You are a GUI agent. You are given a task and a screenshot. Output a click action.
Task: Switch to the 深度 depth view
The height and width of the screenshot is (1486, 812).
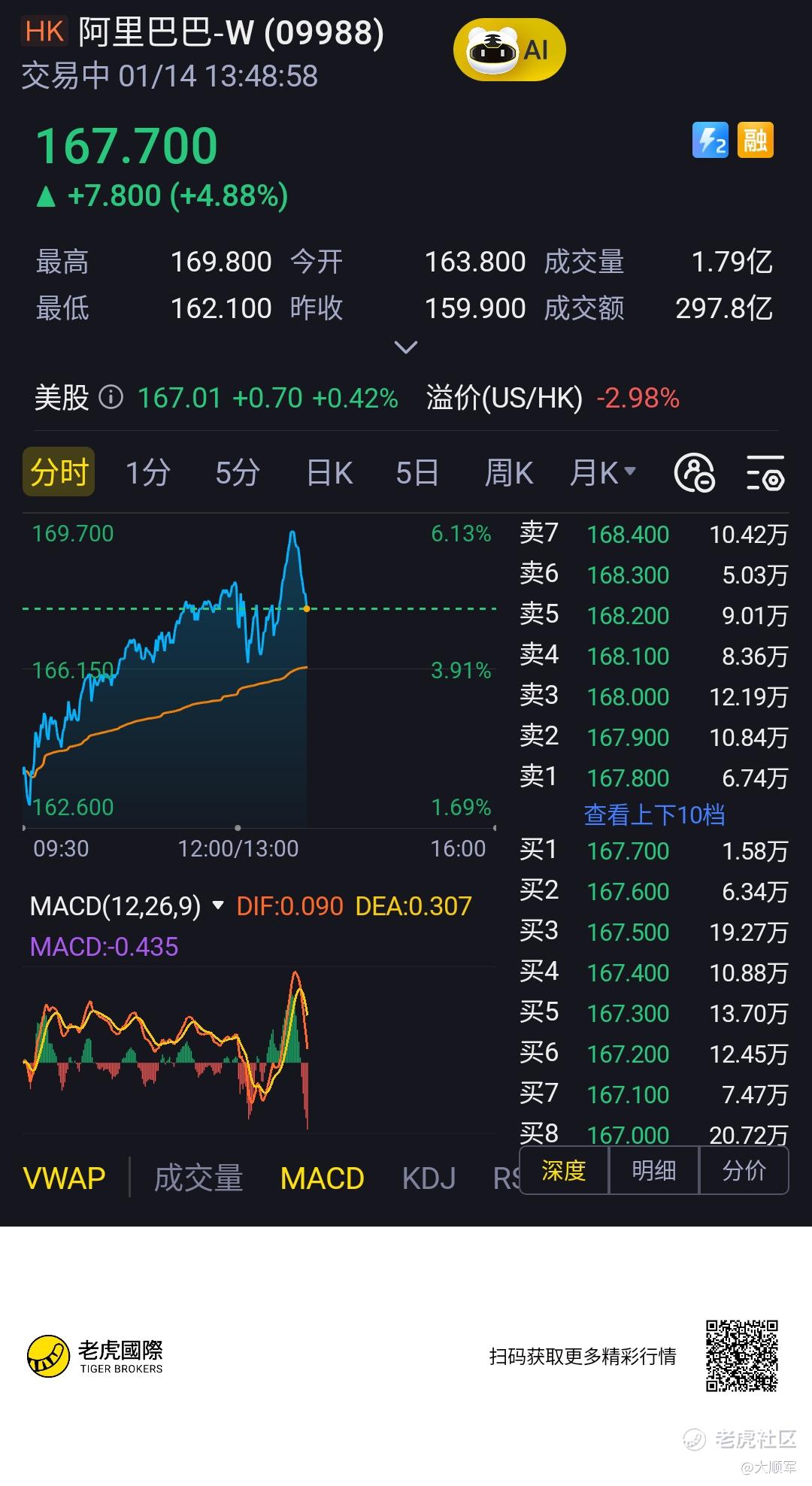pos(563,1171)
